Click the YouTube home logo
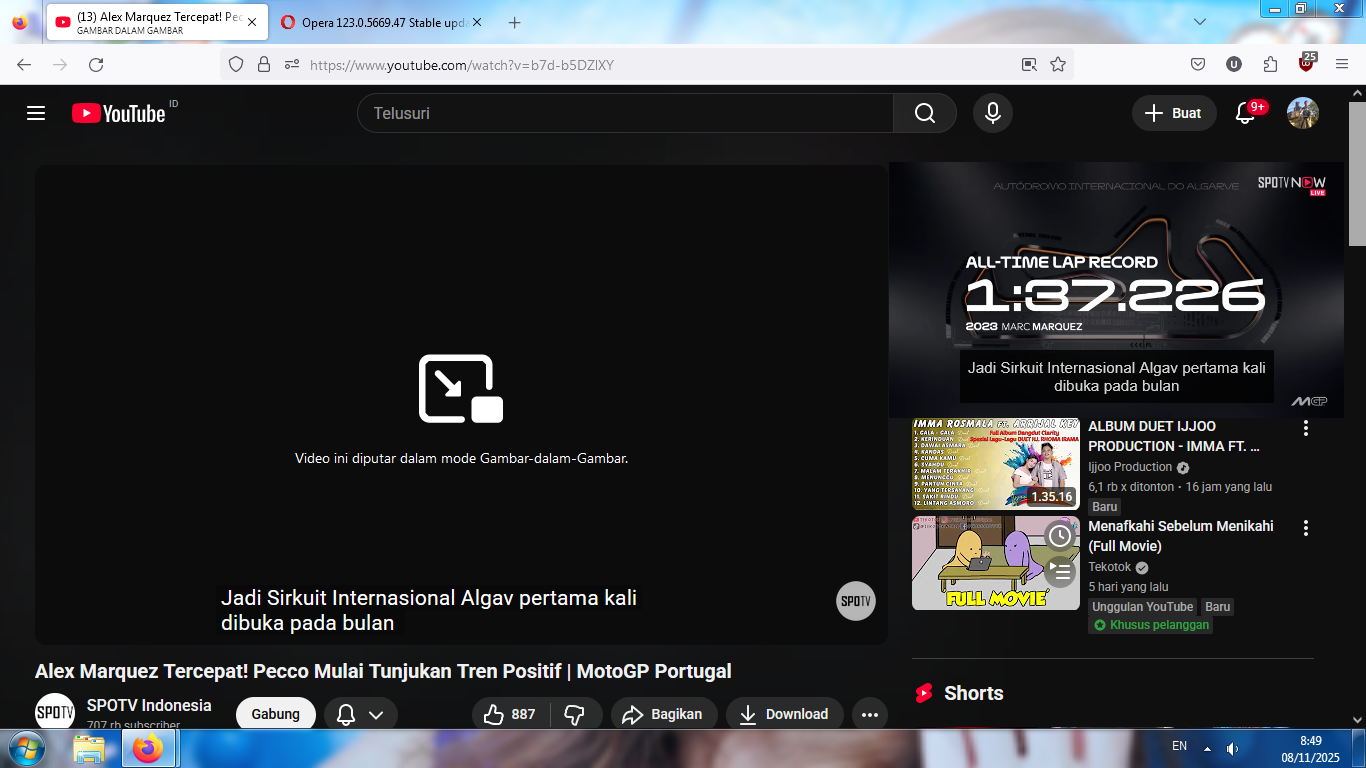 point(118,113)
